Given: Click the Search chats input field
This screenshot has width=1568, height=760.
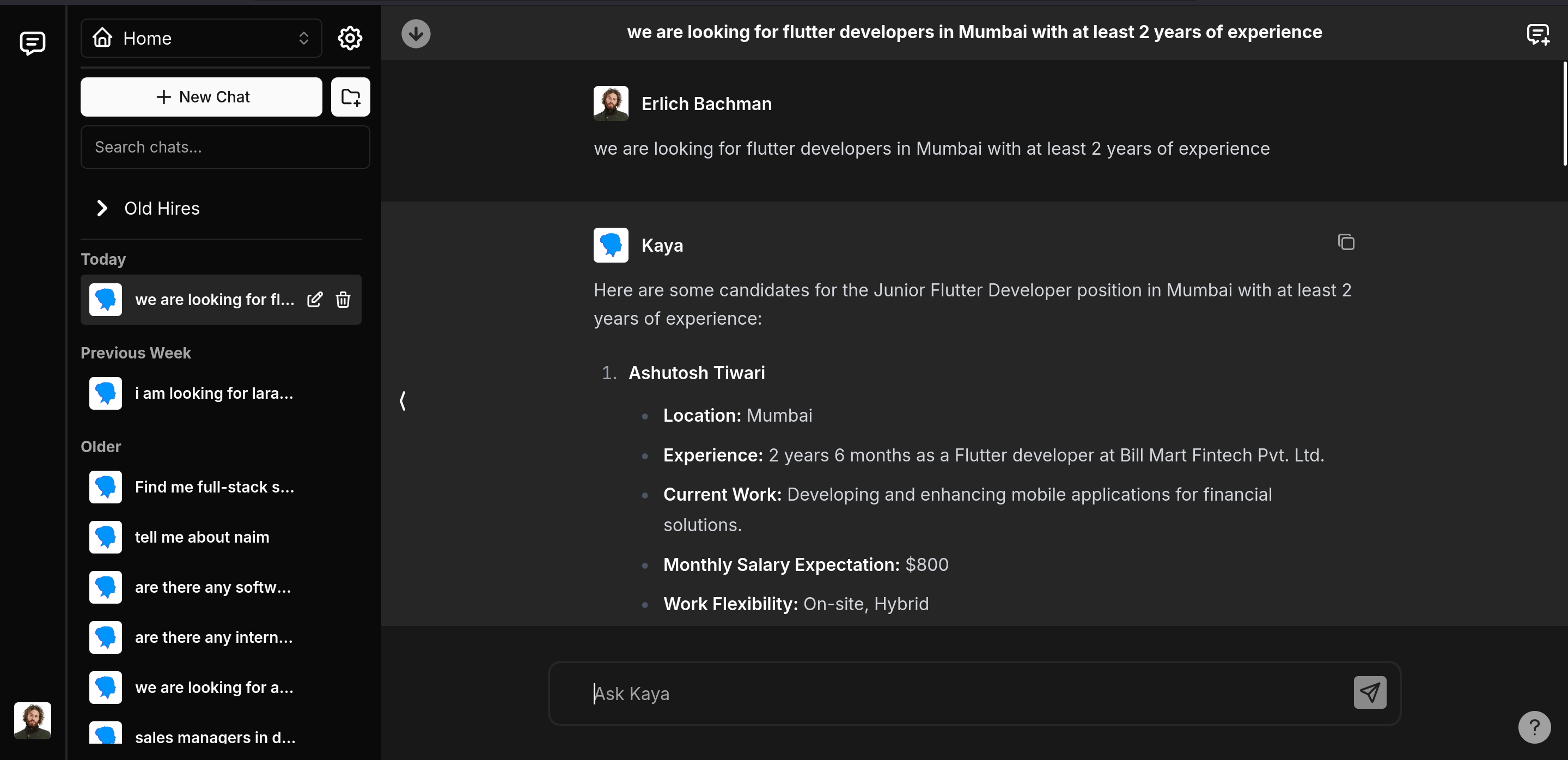Looking at the screenshot, I should [224, 148].
